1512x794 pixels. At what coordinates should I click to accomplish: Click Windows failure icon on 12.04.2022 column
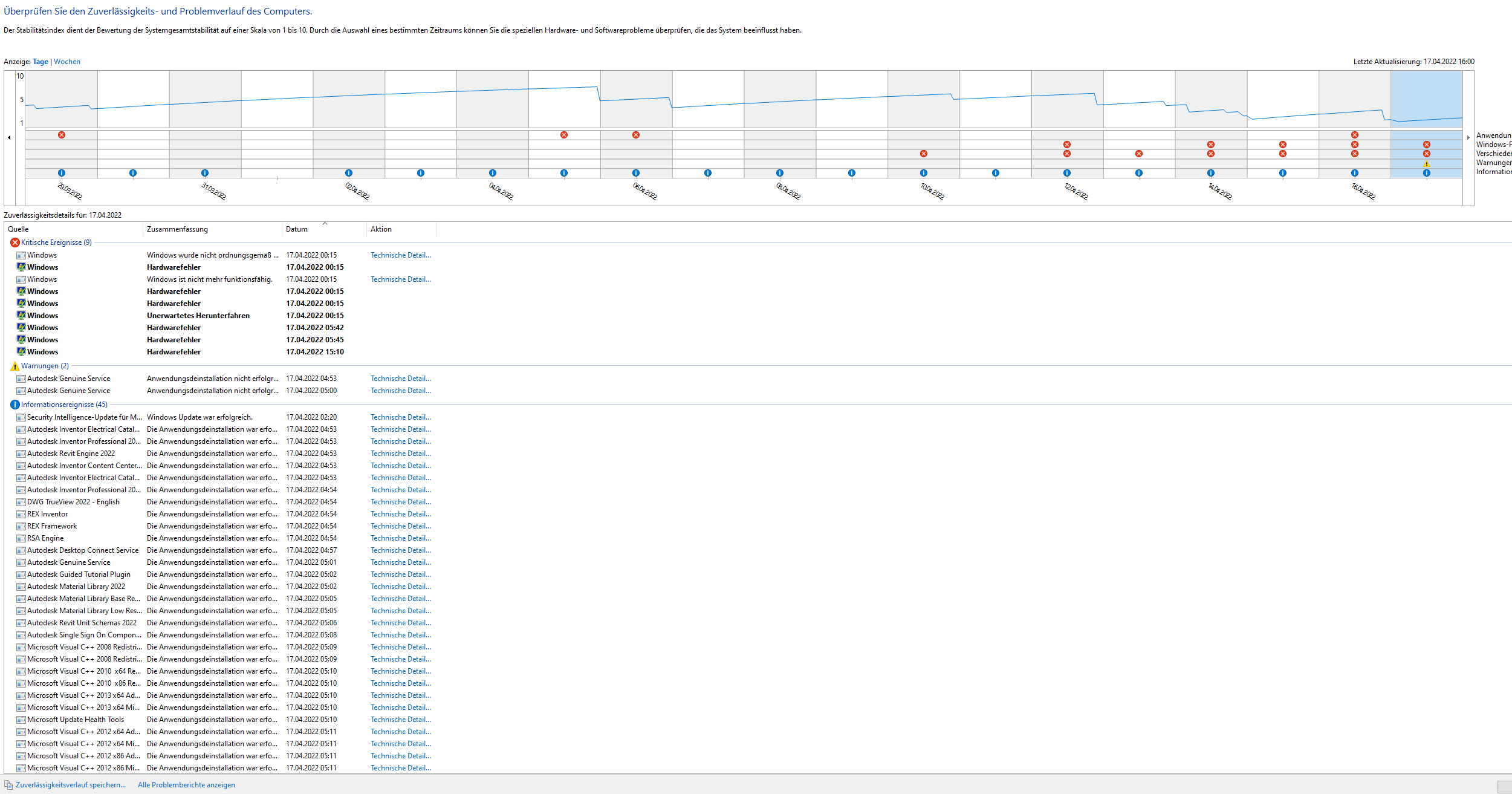pyautogui.click(x=1067, y=145)
